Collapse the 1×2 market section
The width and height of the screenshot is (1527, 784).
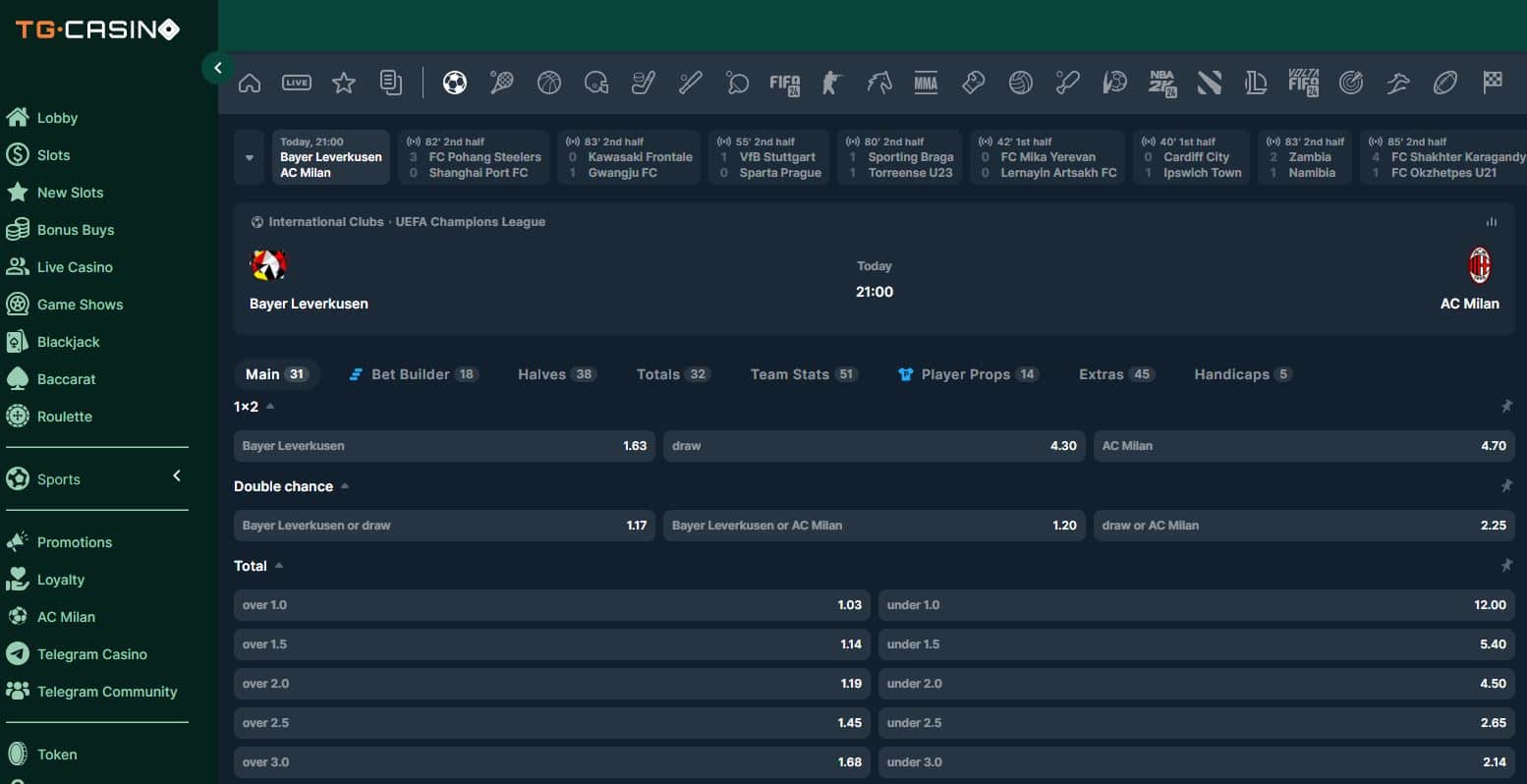click(x=270, y=406)
